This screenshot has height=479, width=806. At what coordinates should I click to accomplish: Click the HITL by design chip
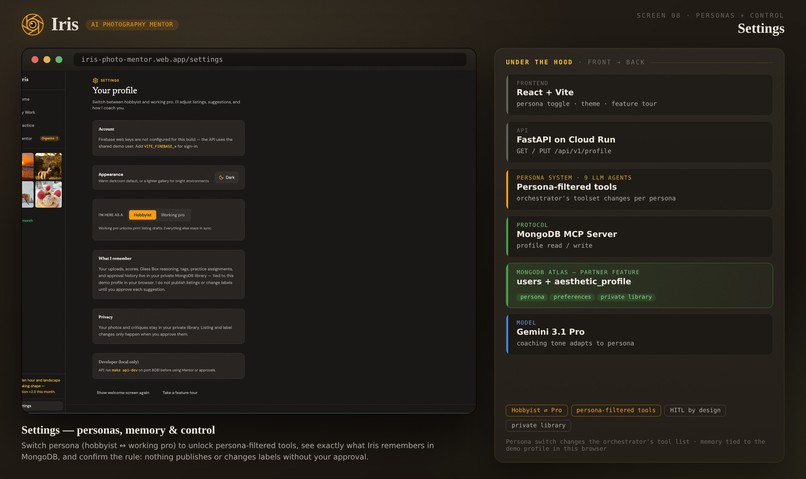[x=695, y=410]
